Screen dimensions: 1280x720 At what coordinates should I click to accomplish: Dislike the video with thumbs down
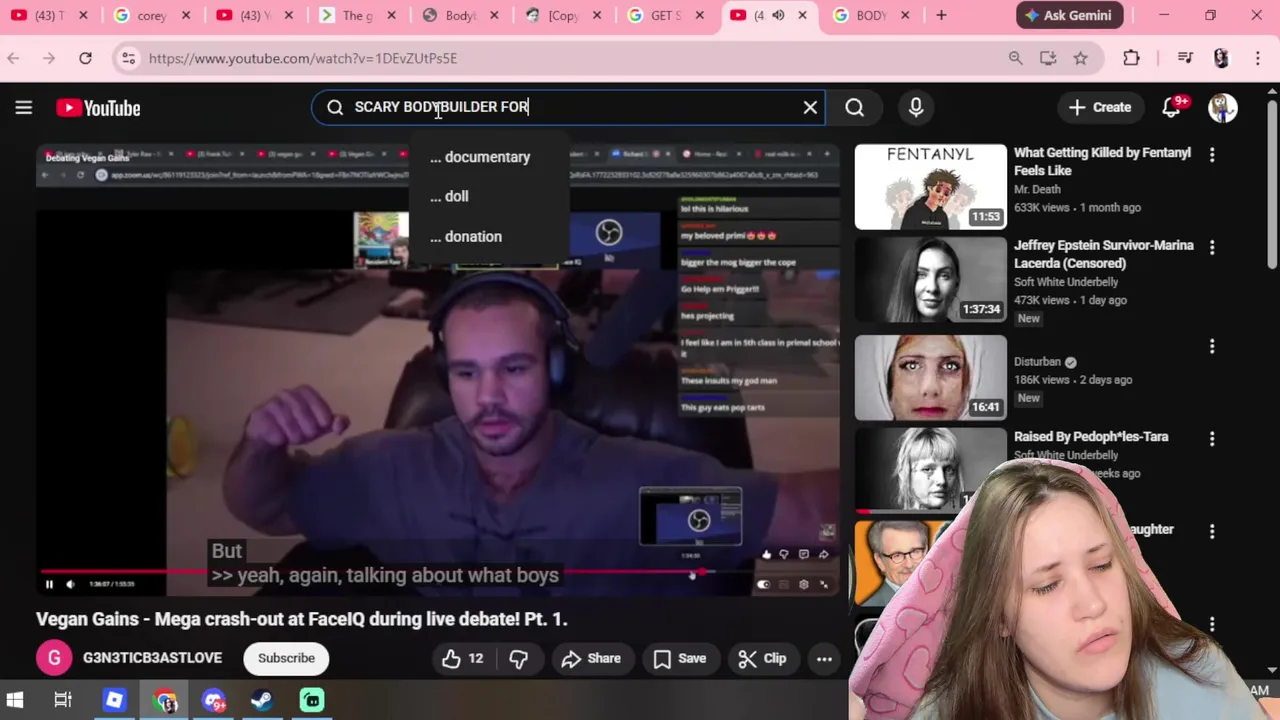[518, 658]
